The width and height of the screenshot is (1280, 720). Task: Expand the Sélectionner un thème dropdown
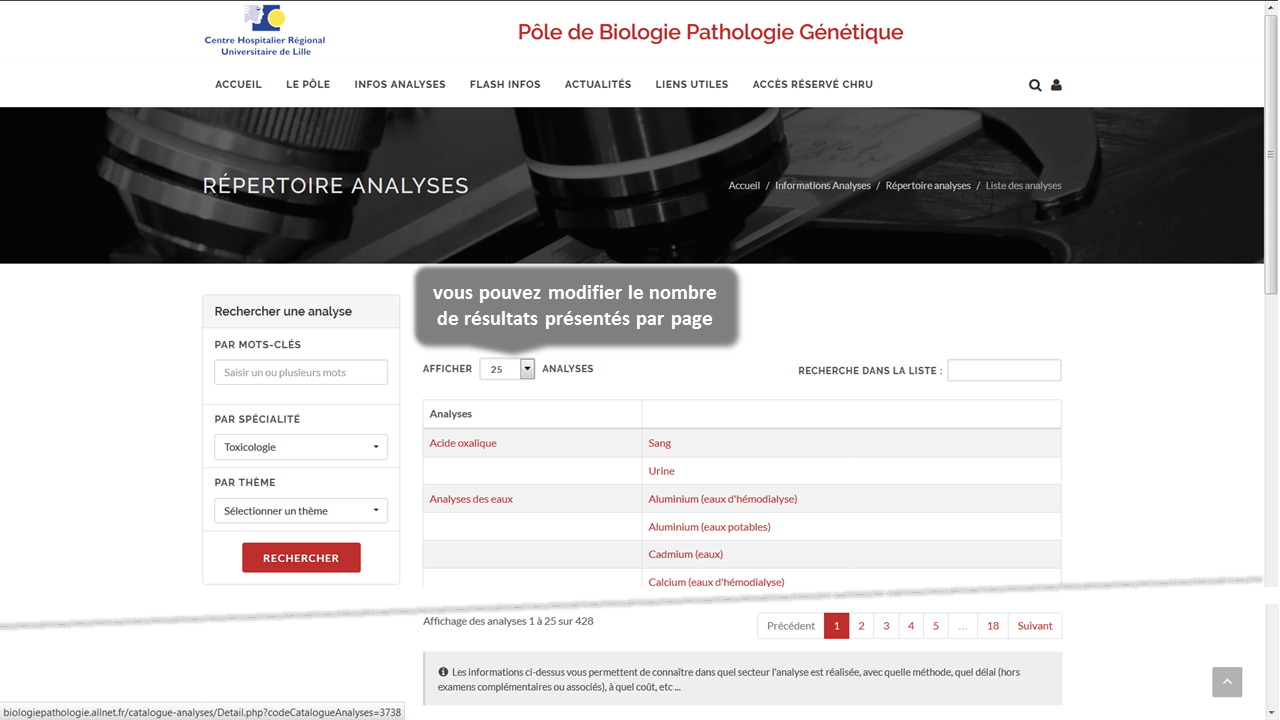click(301, 511)
